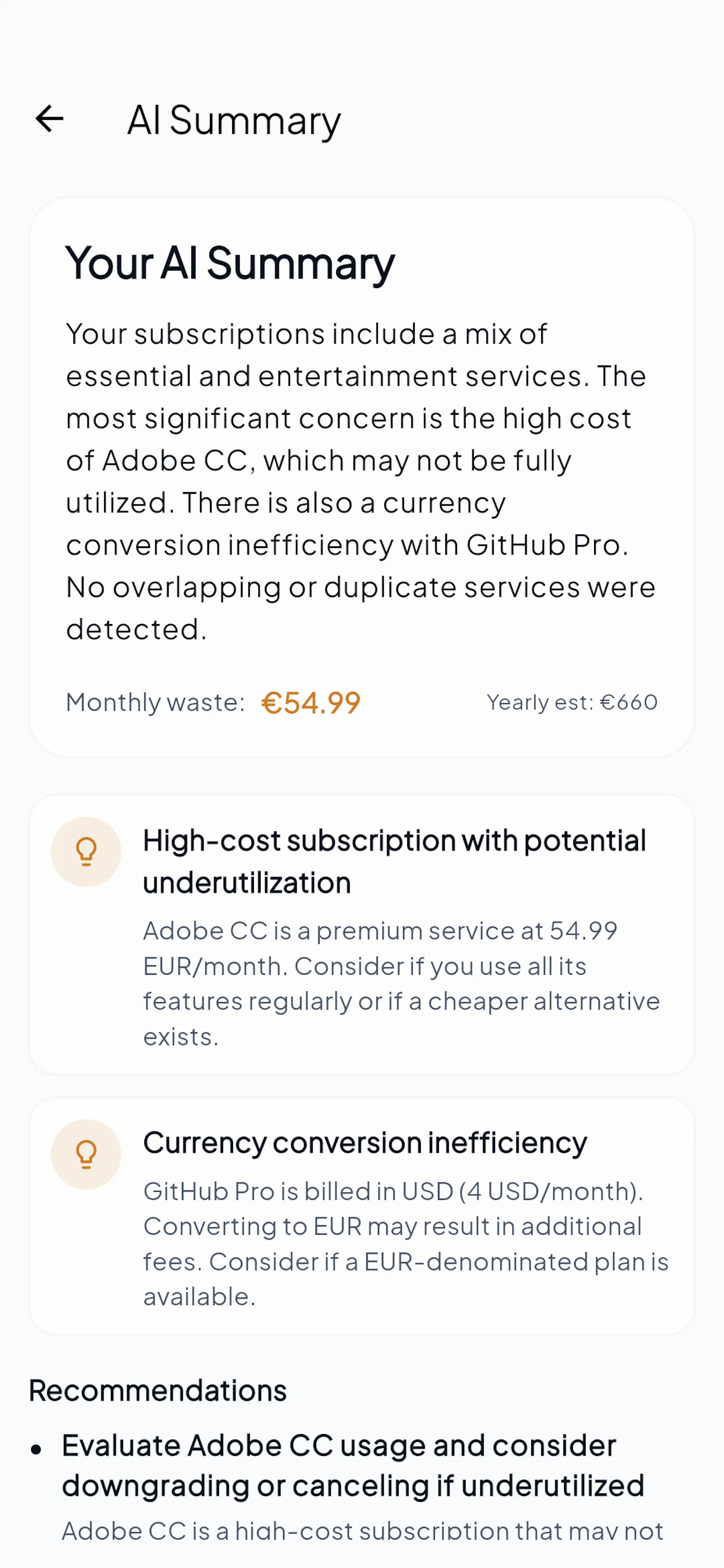724x1568 pixels.
Task: Tap 'No overlapping or duplicate services' sentence
Action: coord(361,608)
